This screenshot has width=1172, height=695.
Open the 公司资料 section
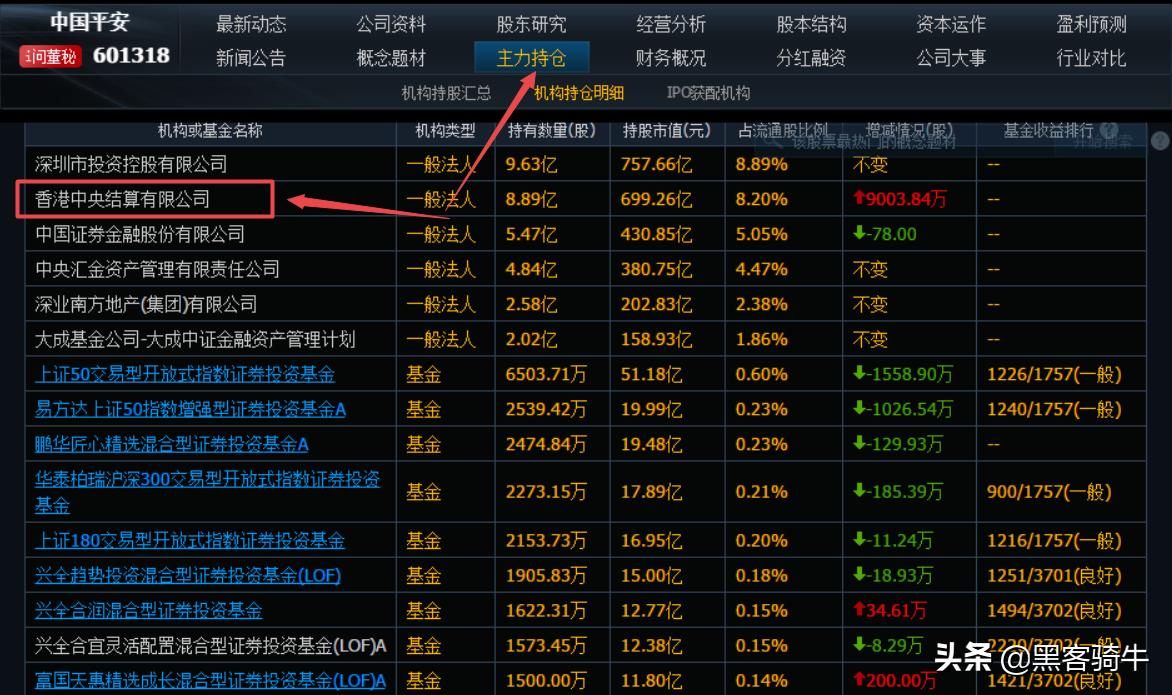tap(390, 25)
